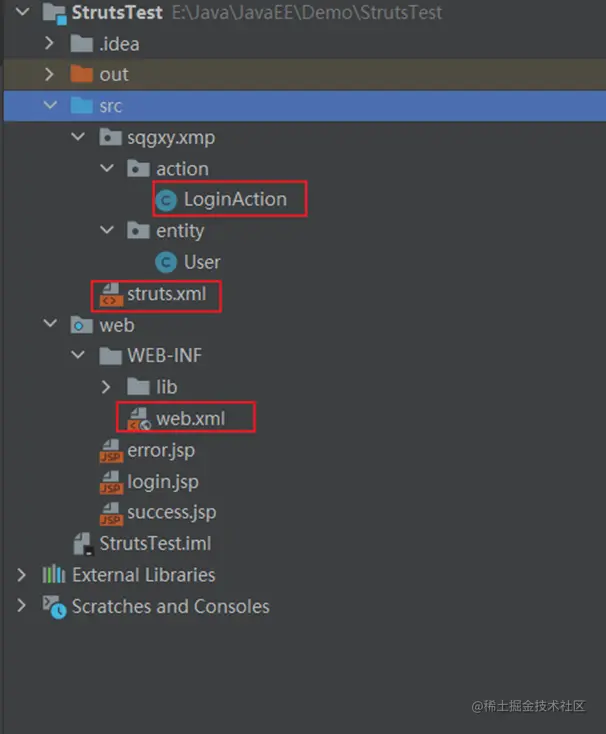Click the success.jsp file icon
The width and height of the screenshot is (606, 734).
point(111,514)
